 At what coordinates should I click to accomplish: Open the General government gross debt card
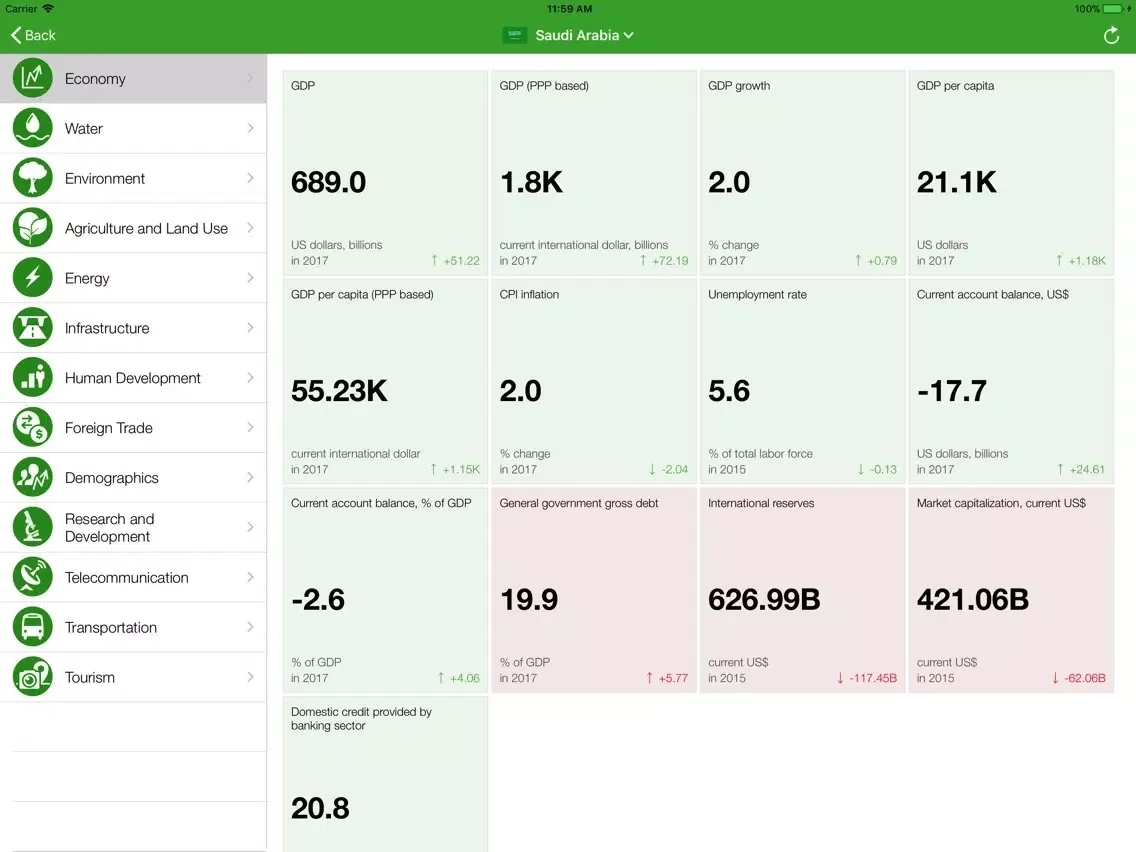(x=593, y=590)
